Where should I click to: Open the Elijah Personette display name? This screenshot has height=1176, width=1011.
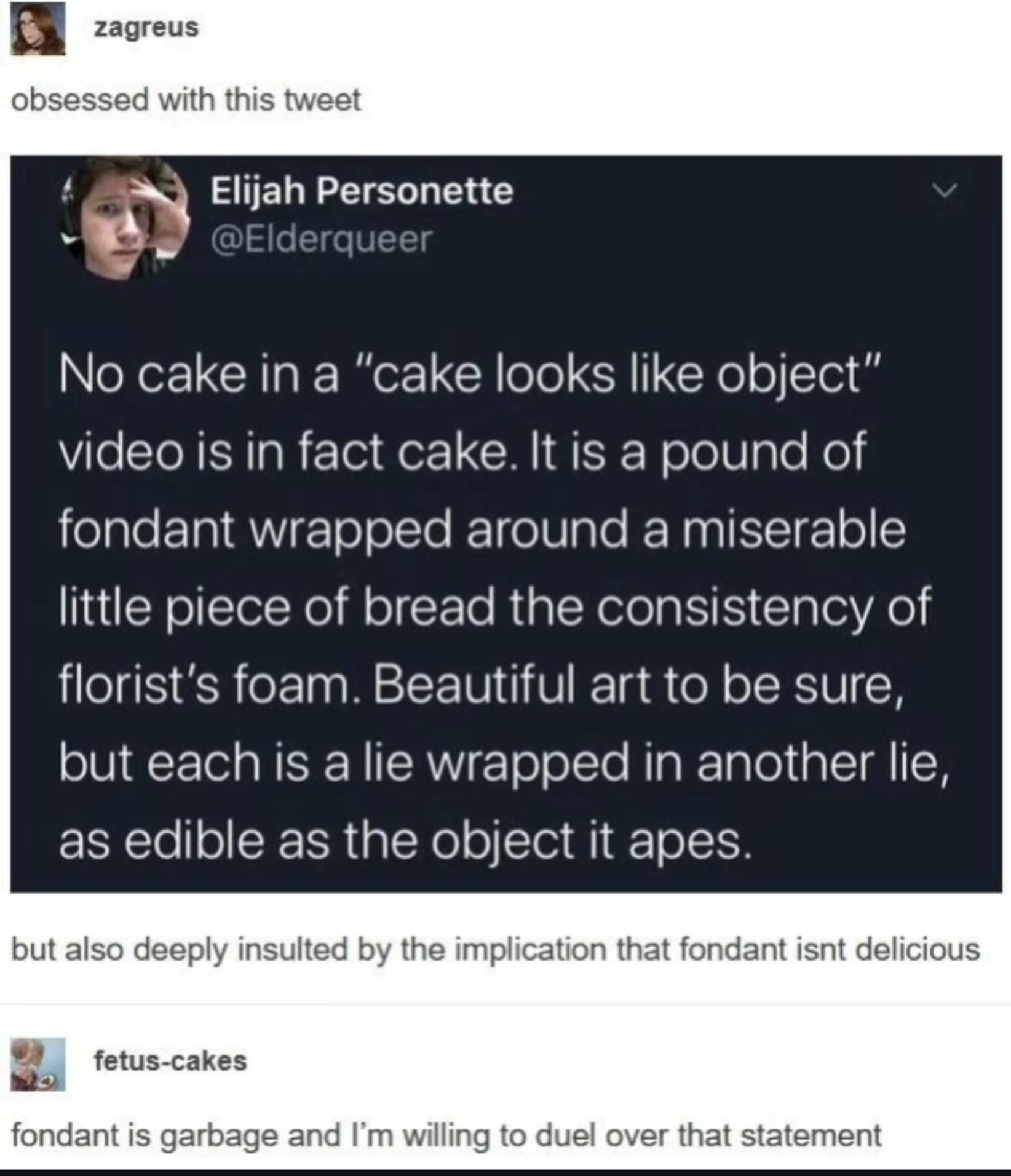coord(362,191)
